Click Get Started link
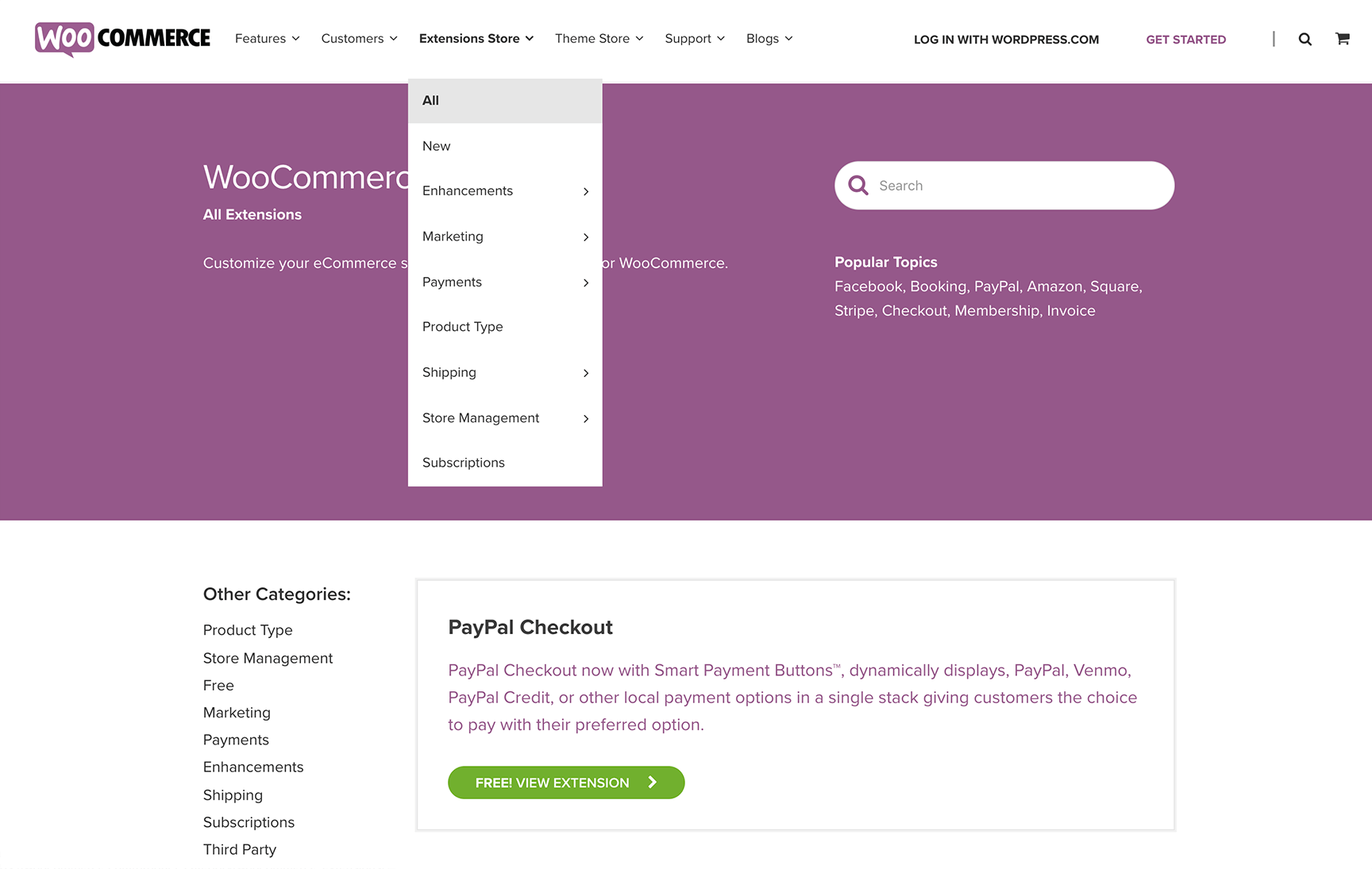The height and width of the screenshot is (869, 1372). (1185, 39)
